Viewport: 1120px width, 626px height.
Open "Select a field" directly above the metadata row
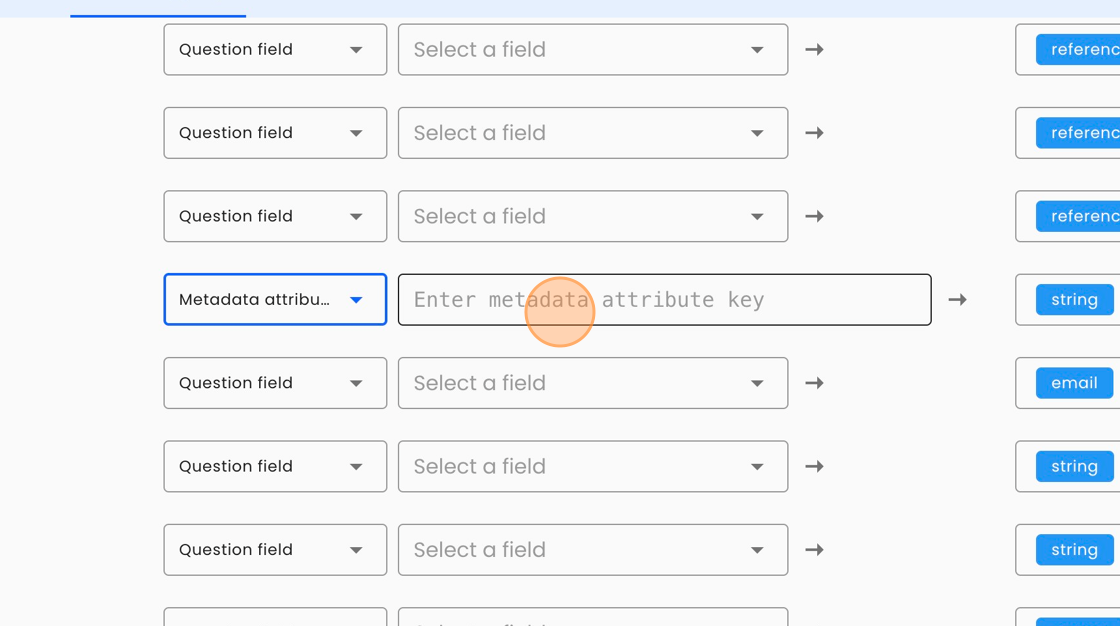pyautogui.click(x=592, y=216)
